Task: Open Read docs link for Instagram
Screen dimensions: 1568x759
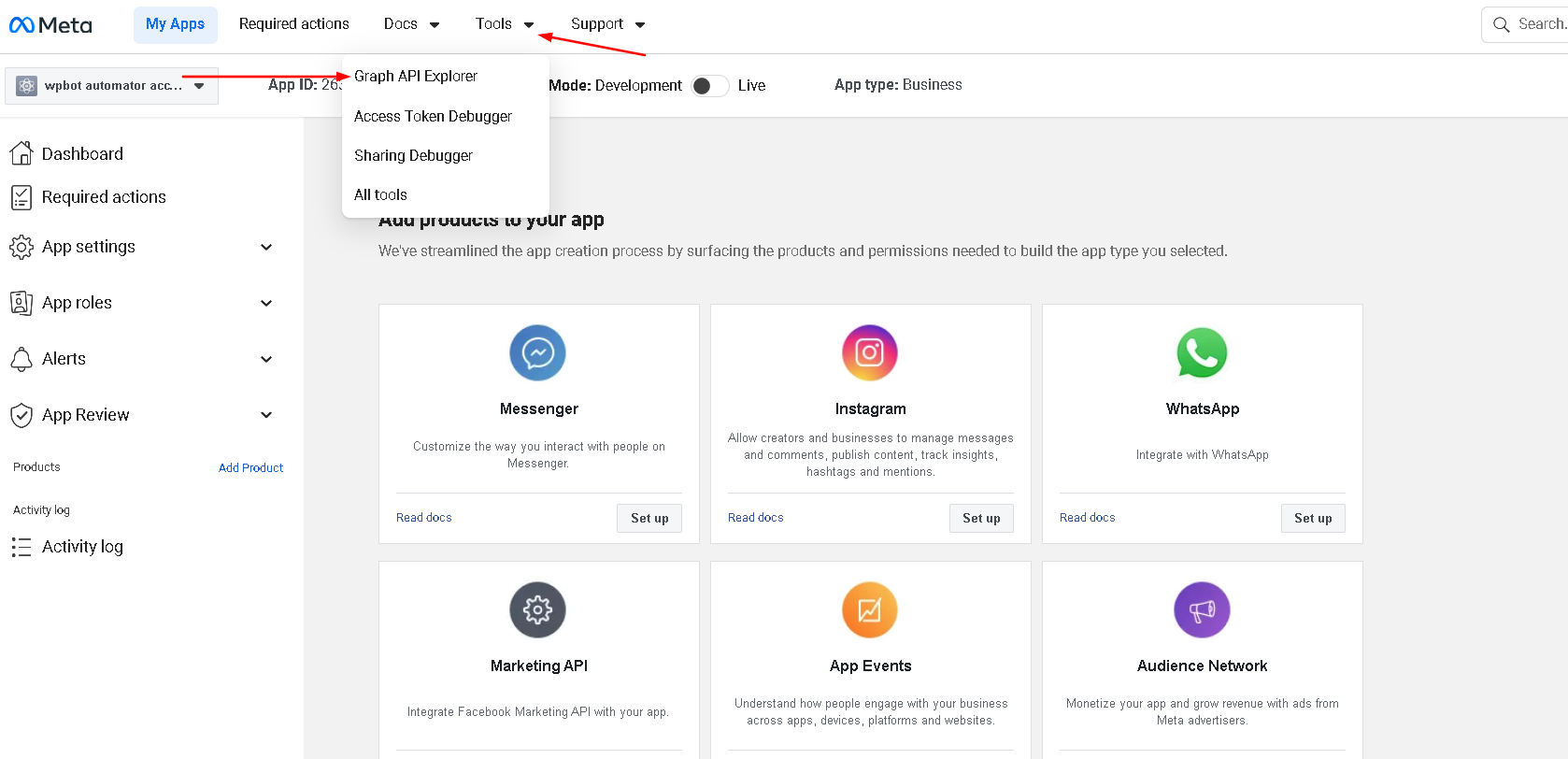Action: tap(755, 518)
